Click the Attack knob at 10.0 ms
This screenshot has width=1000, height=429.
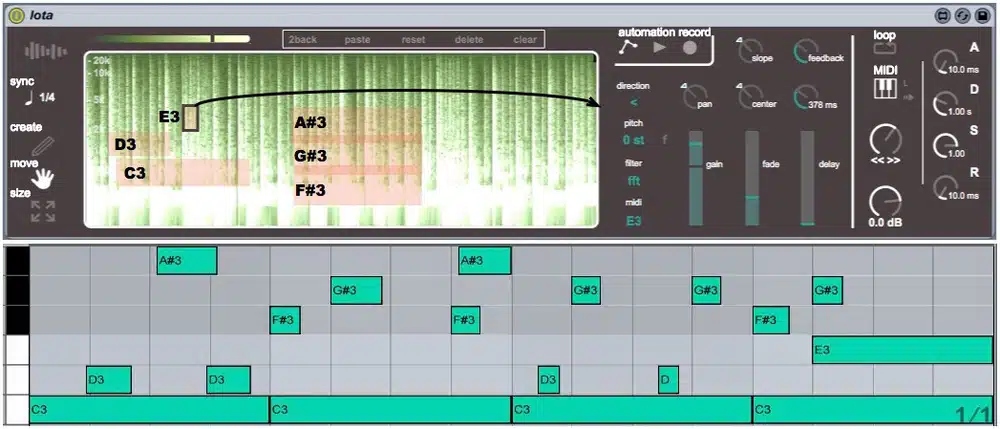pos(944,61)
